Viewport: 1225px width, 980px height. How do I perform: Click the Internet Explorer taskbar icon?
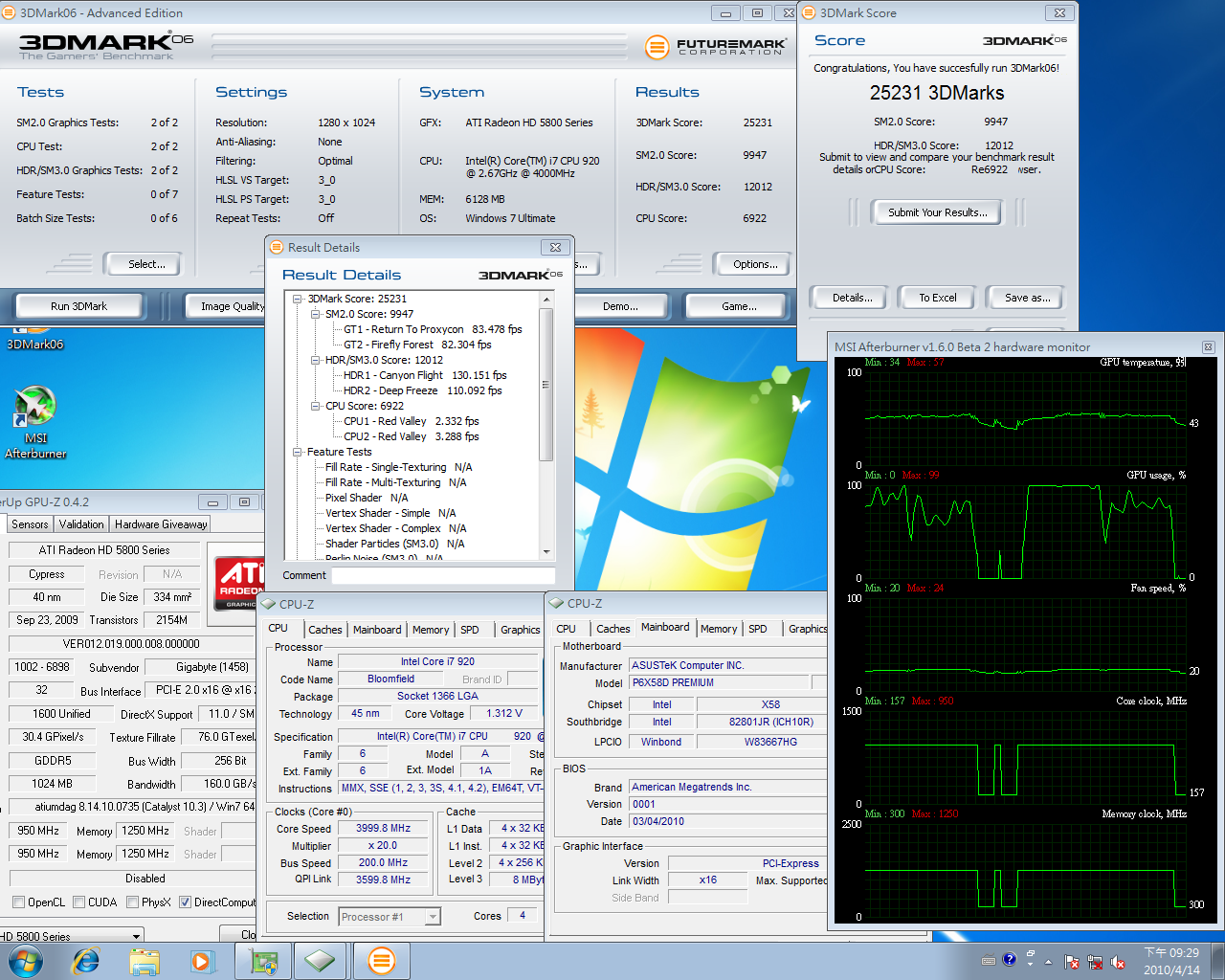(x=86, y=960)
